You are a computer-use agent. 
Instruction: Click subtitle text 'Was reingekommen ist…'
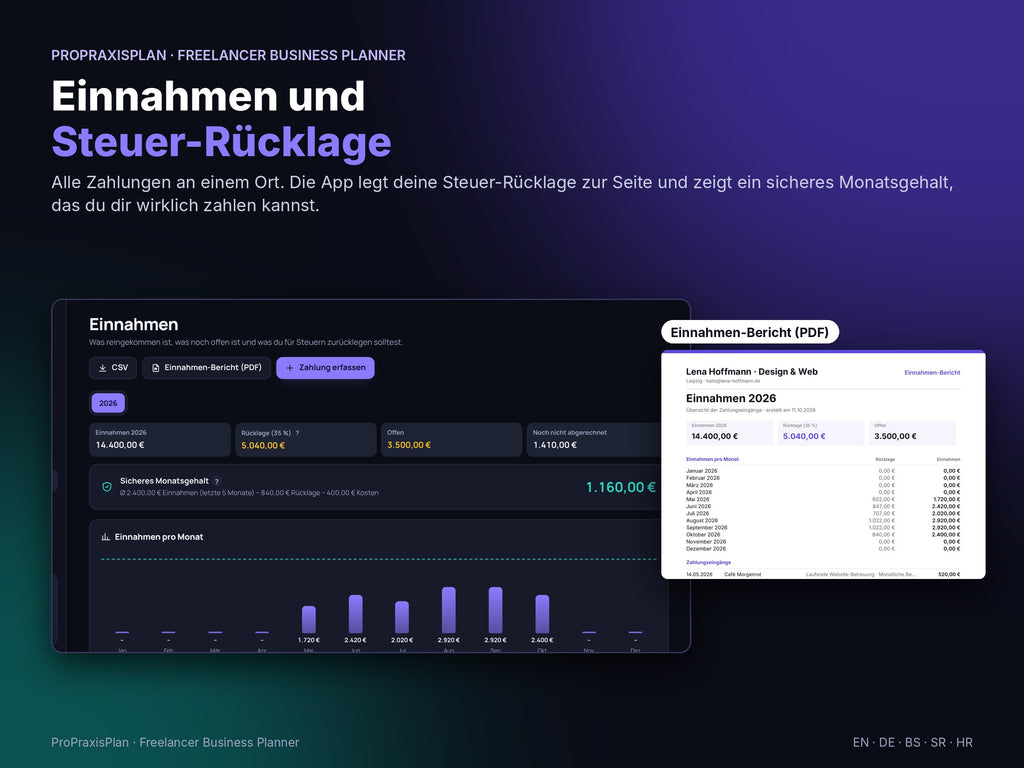point(246,342)
